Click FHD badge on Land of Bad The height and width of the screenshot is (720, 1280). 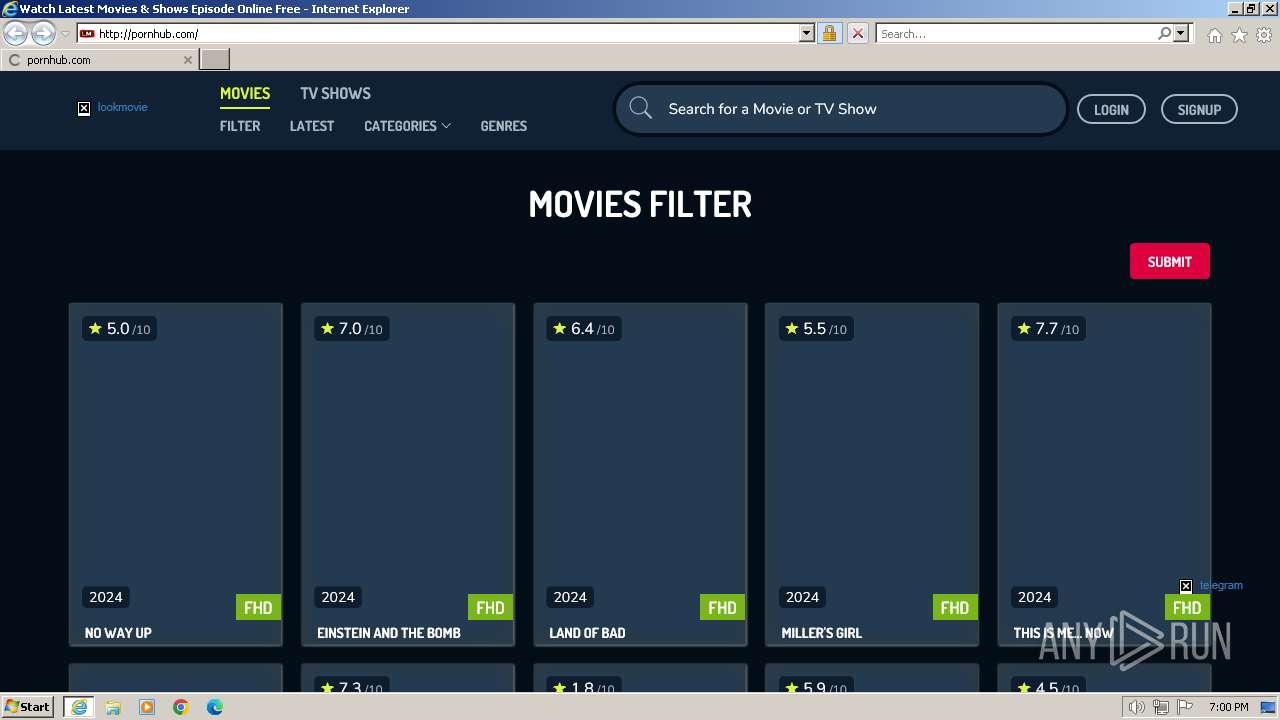(x=722, y=607)
